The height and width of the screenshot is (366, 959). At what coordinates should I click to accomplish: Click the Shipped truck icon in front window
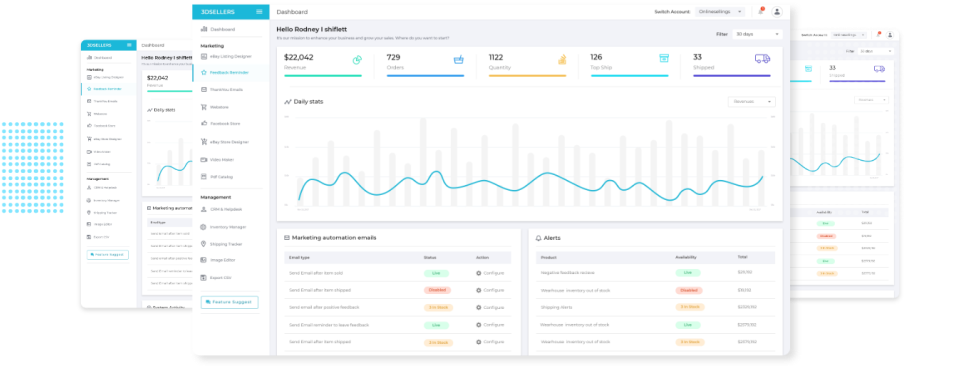(762, 59)
